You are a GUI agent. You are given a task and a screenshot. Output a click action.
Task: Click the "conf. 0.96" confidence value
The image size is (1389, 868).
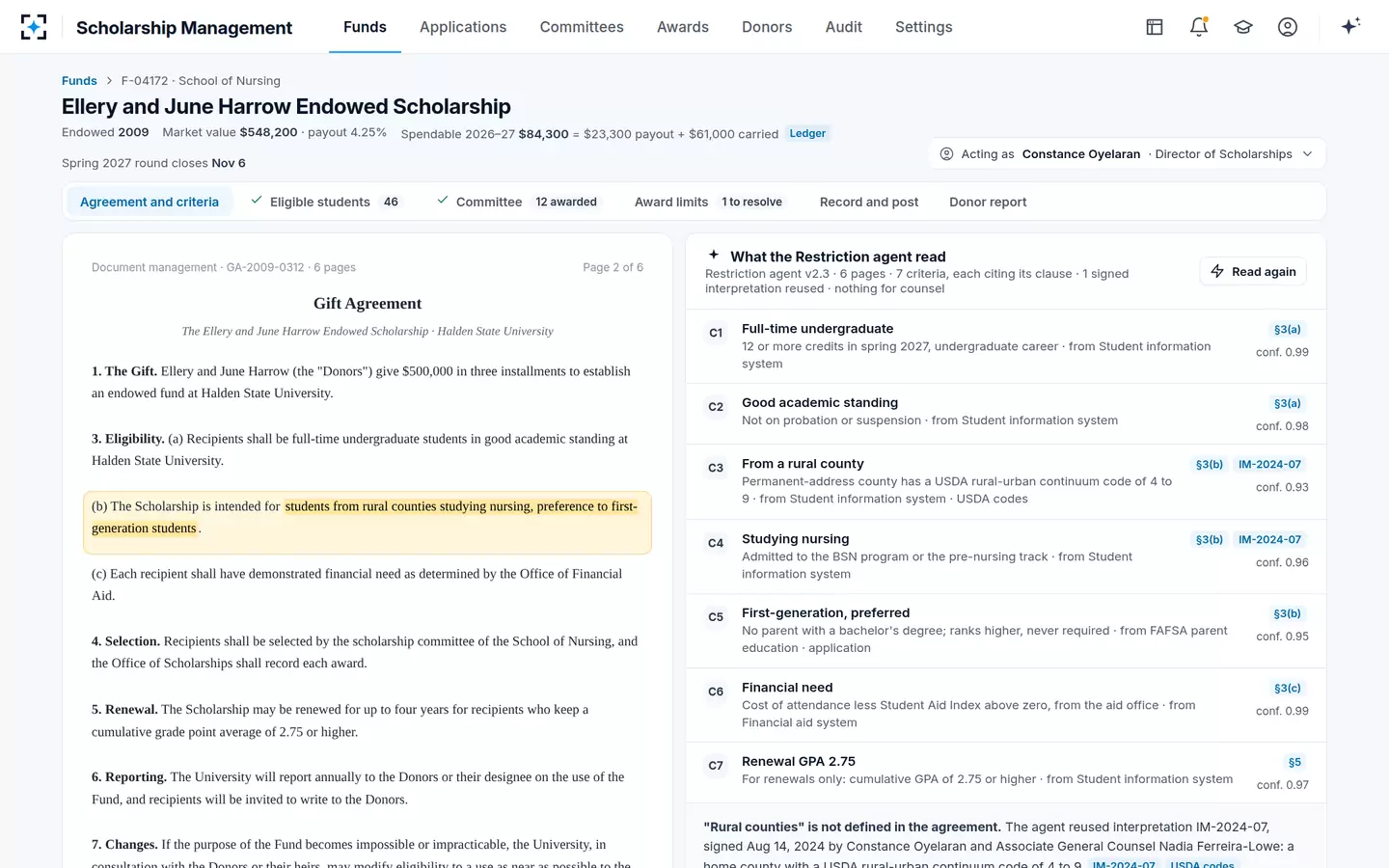[x=1282, y=562]
